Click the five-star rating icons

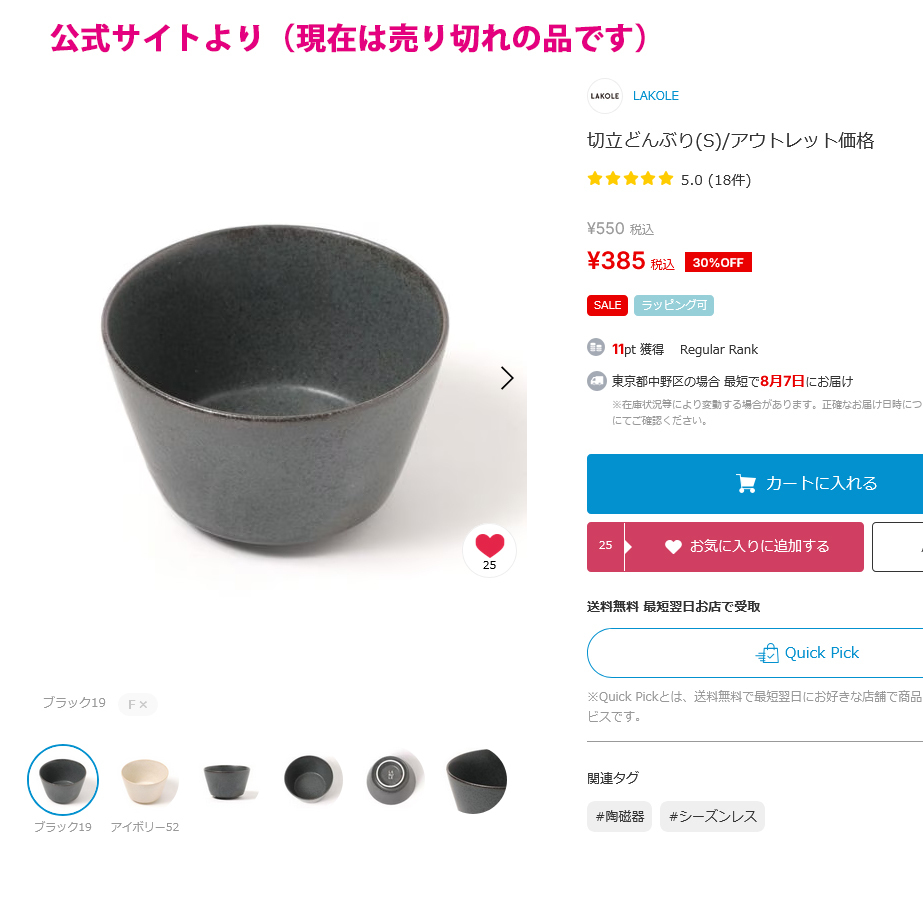coord(630,178)
